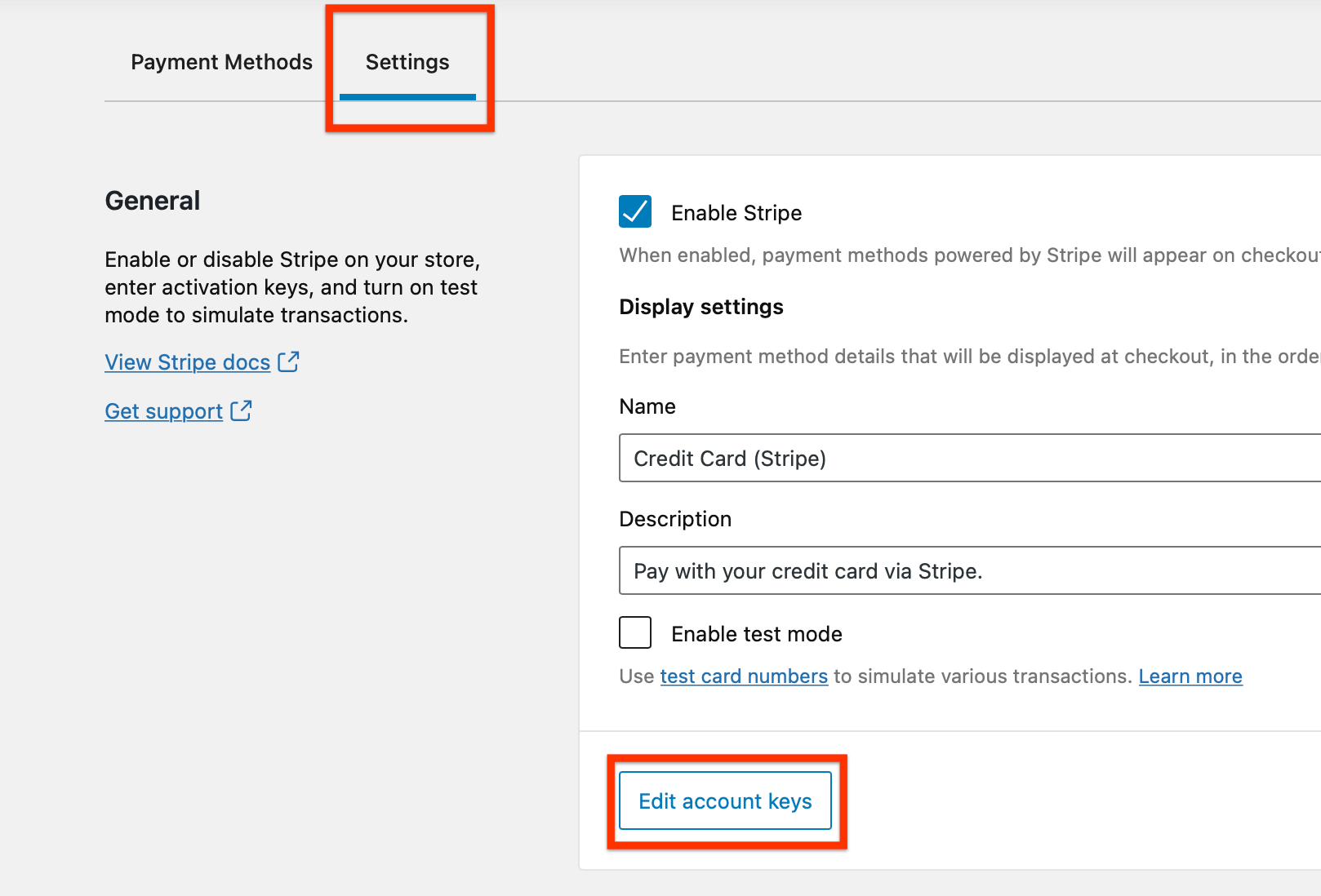Tick the Enable test mode checkbox
Screen dimensions: 1321x896
pos(635,632)
